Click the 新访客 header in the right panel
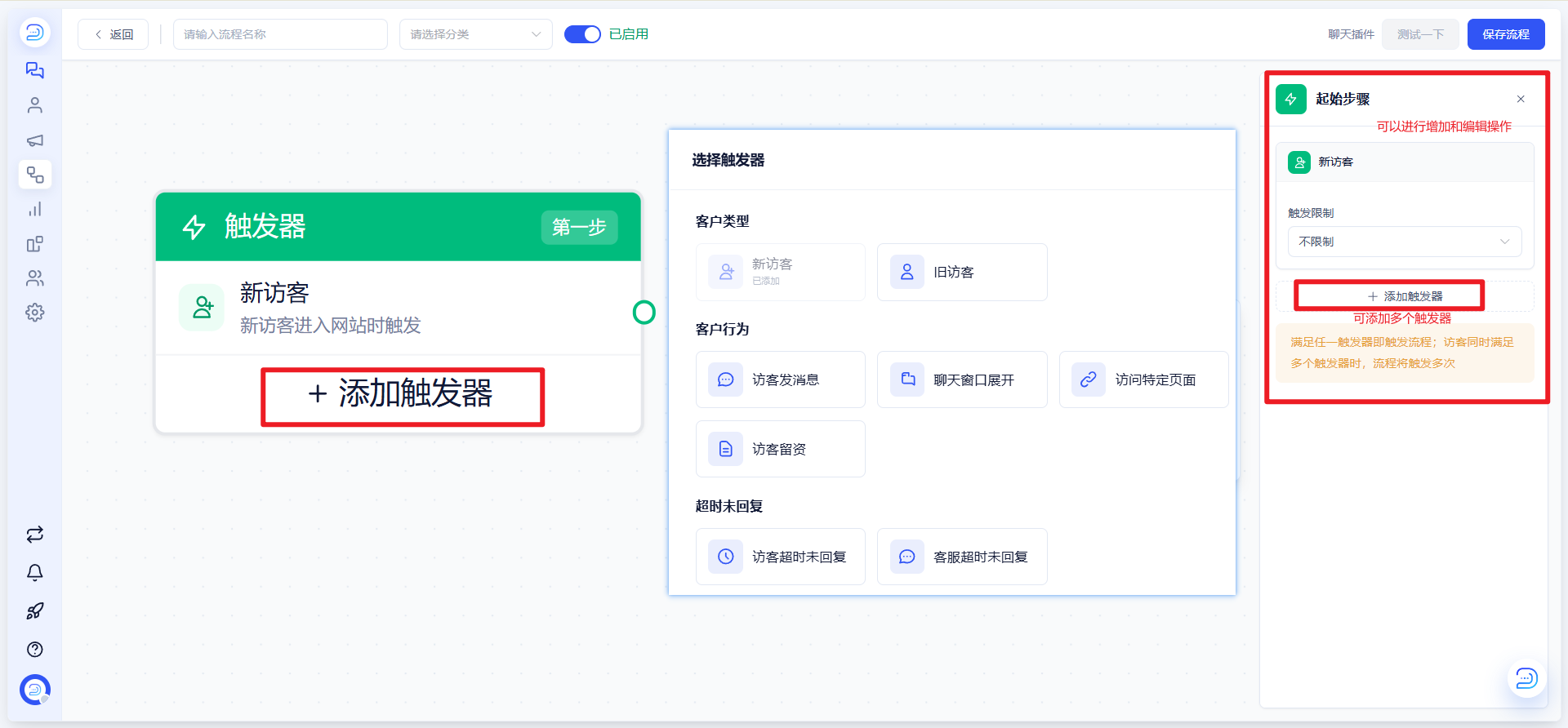This screenshot has height=728, width=1568. tap(1405, 162)
